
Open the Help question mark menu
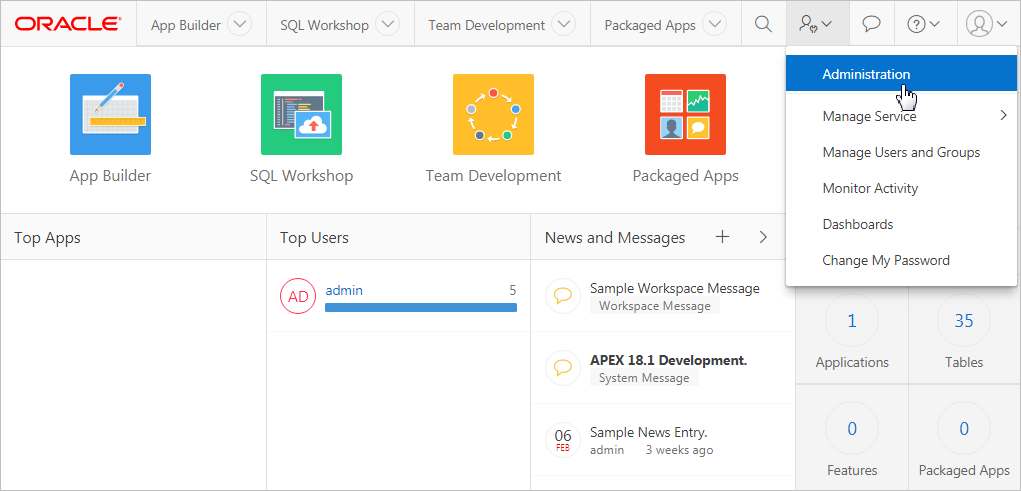pos(923,25)
